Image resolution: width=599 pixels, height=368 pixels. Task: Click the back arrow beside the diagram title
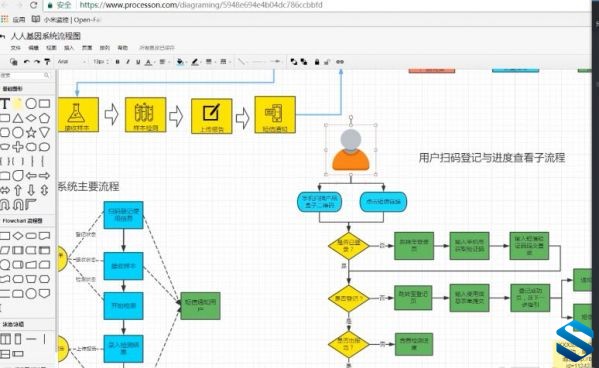pos(3,36)
